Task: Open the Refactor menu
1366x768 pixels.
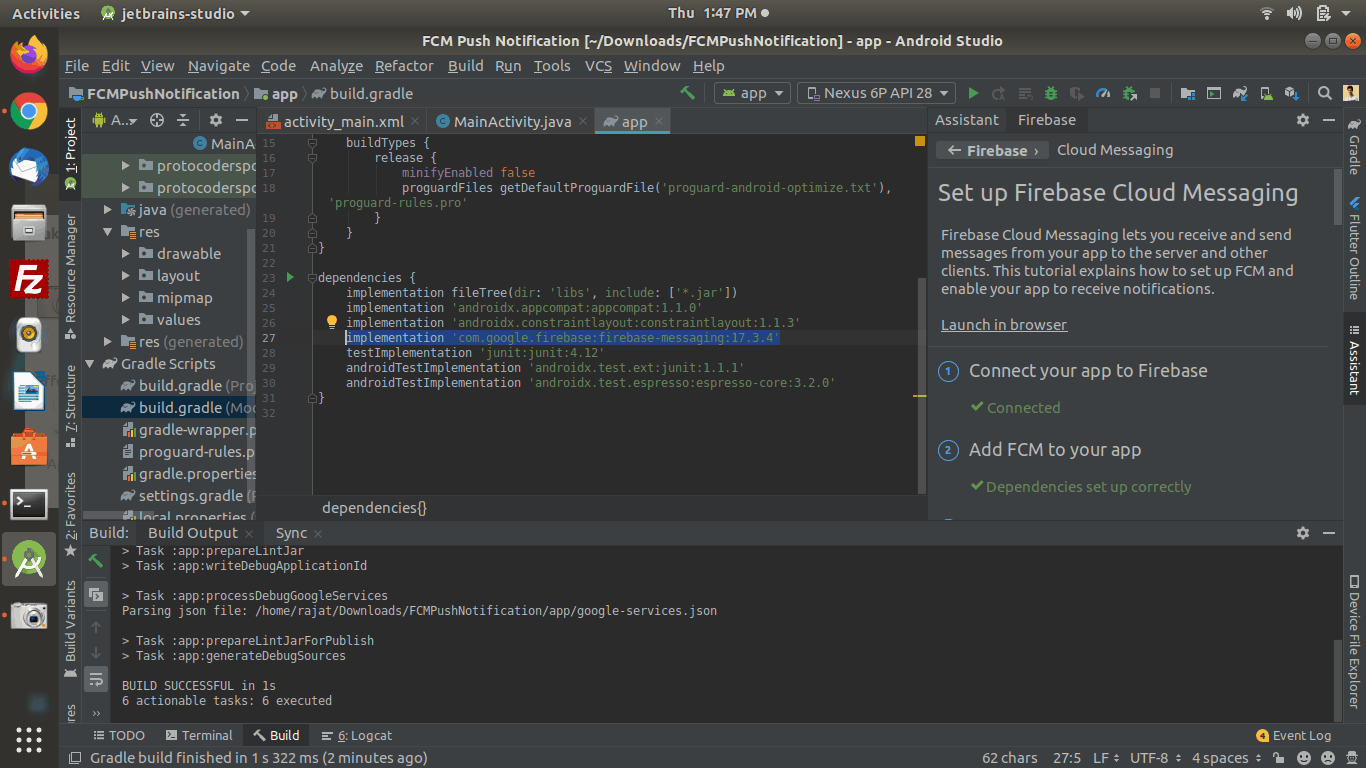Action: (x=404, y=66)
